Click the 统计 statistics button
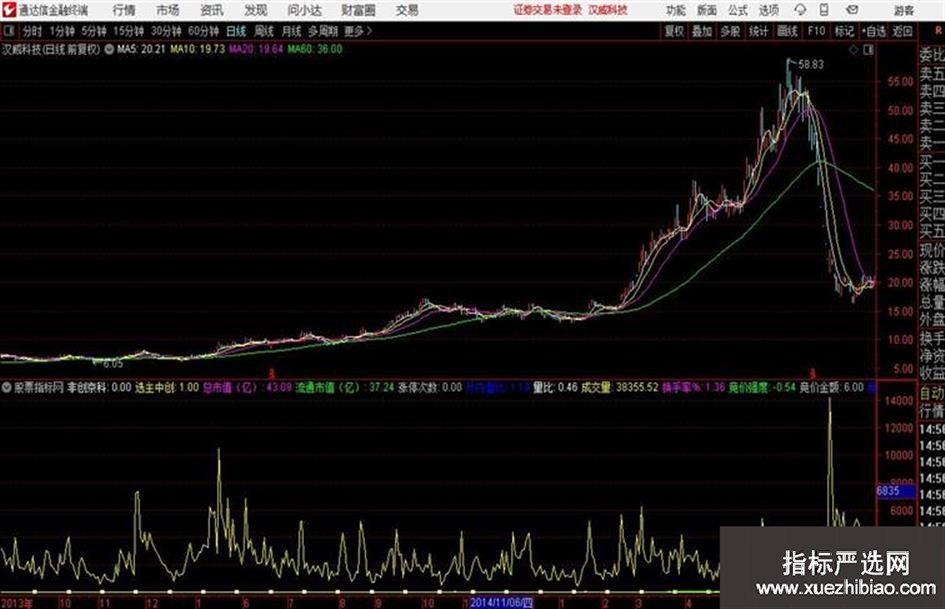 pyautogui.click(x=758, y=31)
